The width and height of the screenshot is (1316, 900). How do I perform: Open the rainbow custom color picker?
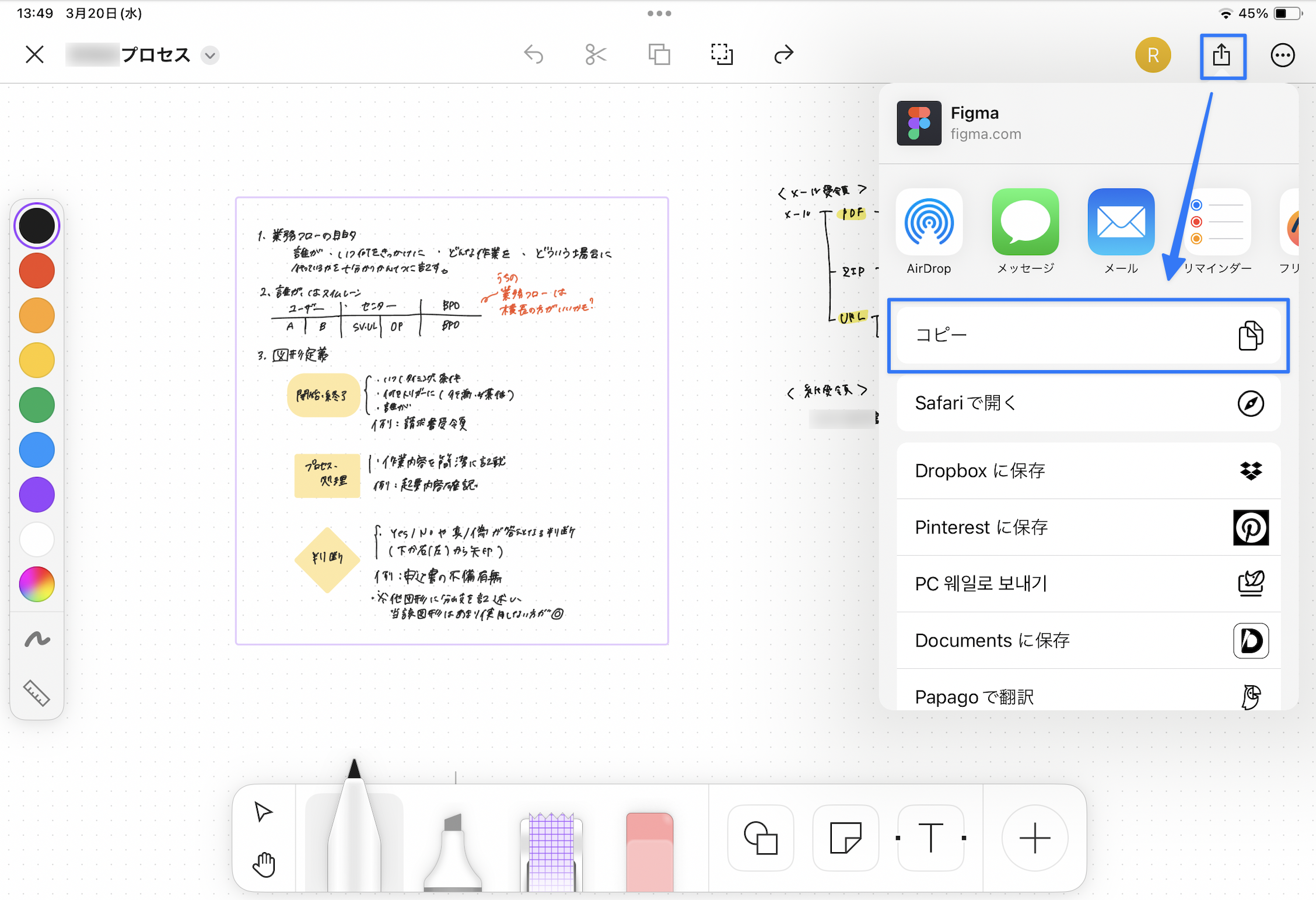37,584
